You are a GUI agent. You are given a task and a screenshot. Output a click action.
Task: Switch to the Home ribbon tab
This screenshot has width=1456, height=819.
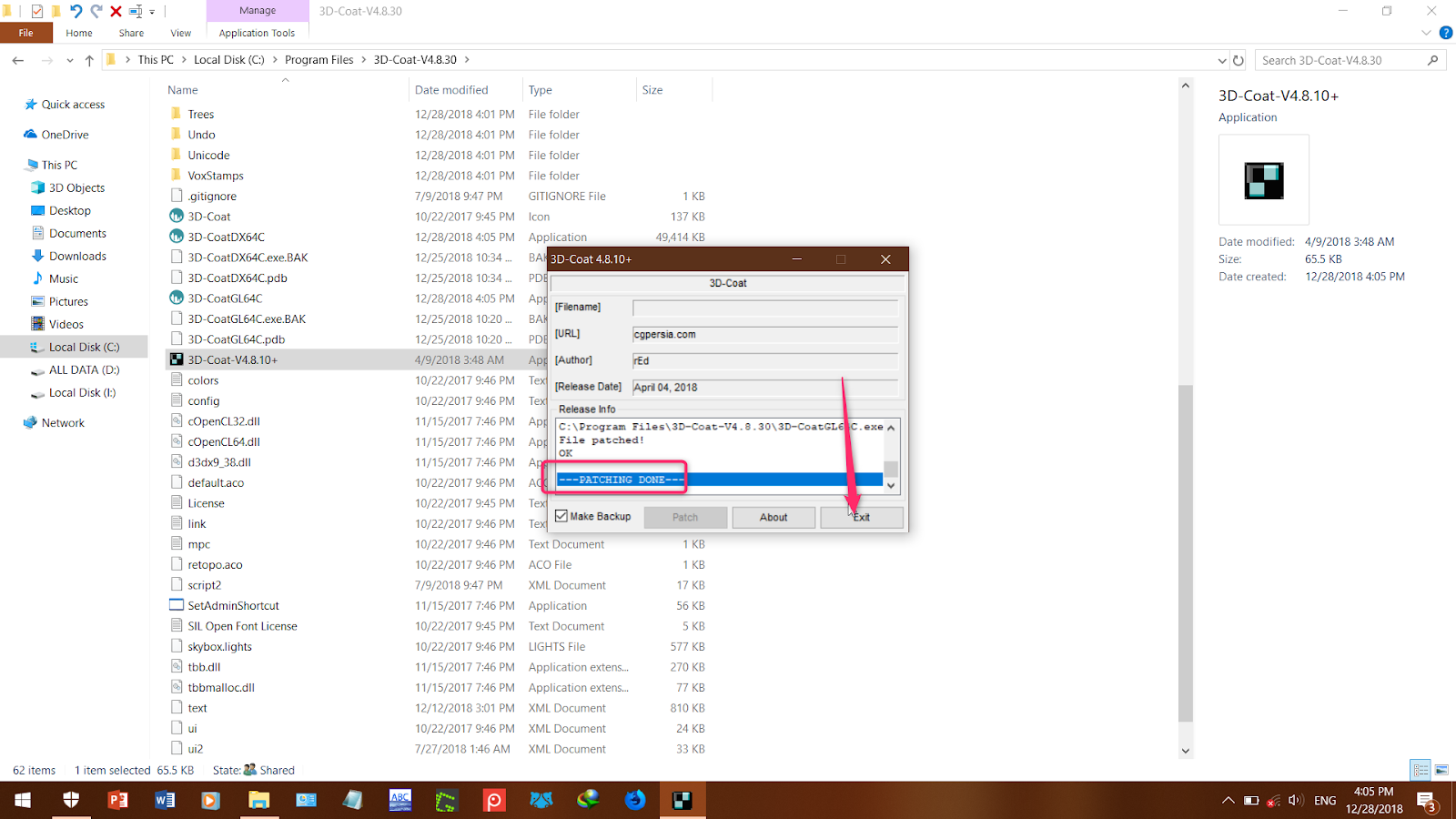[79, 33]
